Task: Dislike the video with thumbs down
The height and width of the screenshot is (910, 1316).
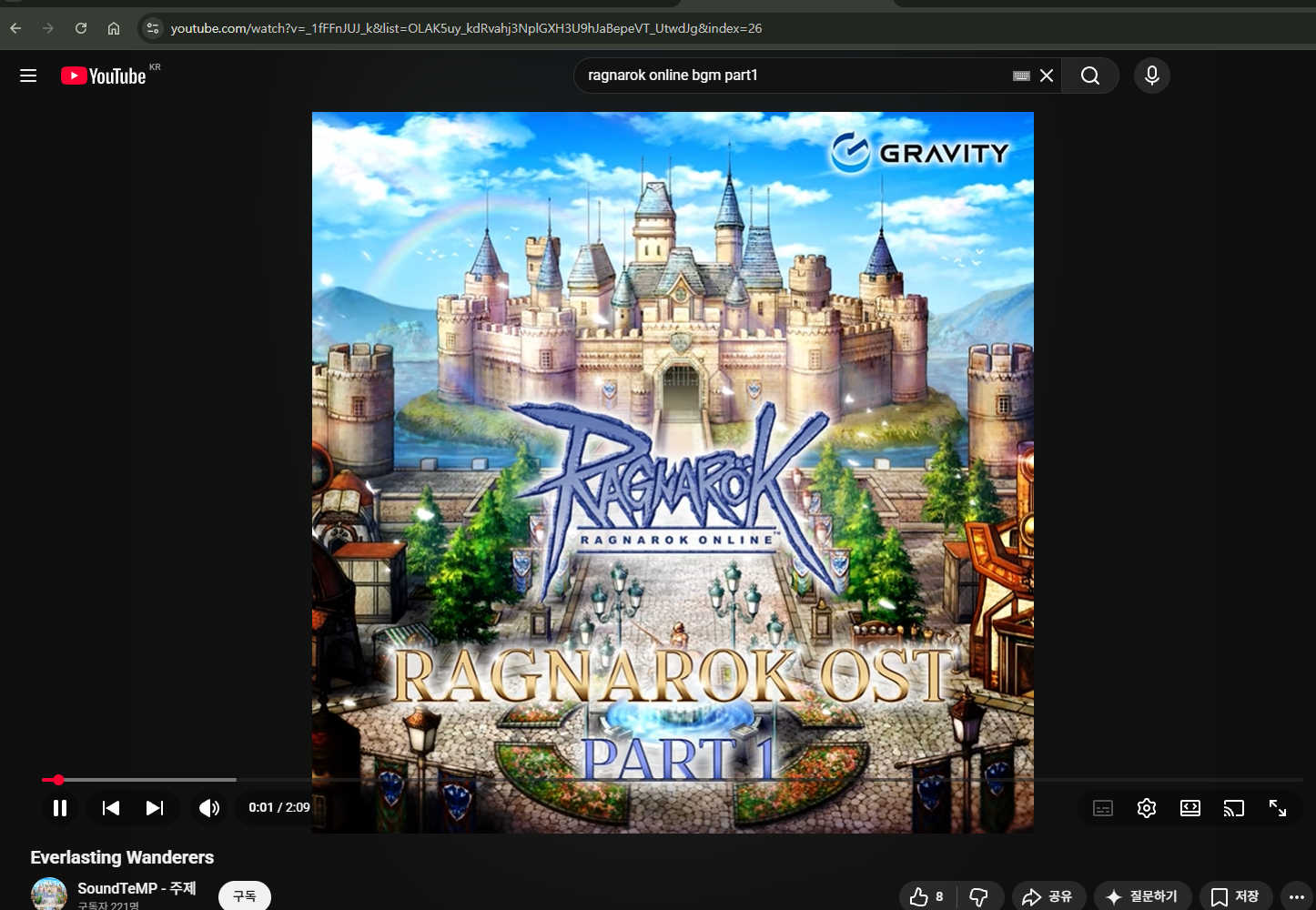Action: tap(979, 896)
